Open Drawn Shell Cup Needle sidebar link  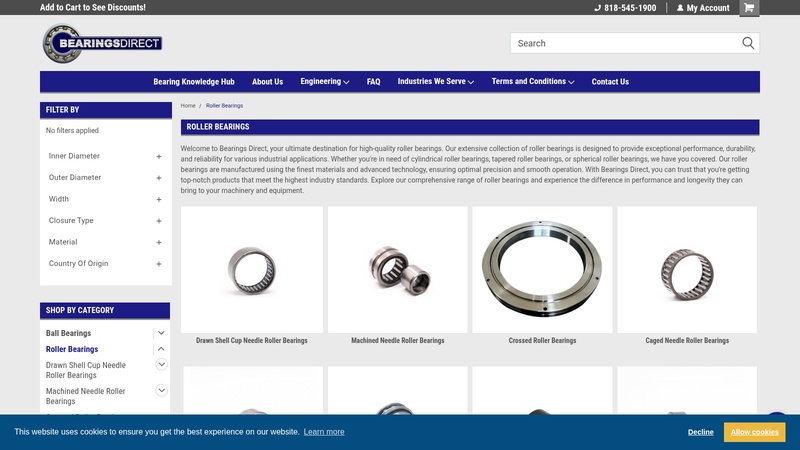click(86, 370)
